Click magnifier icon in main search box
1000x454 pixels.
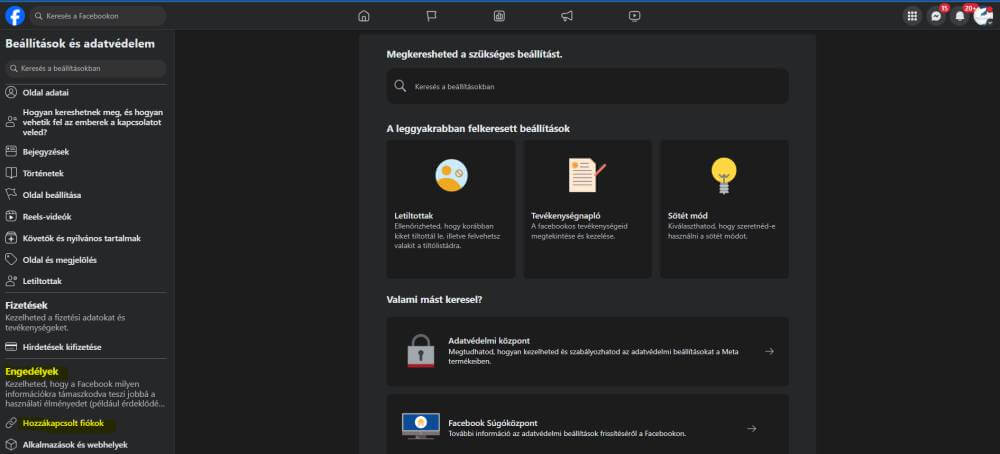pos(400,86)
